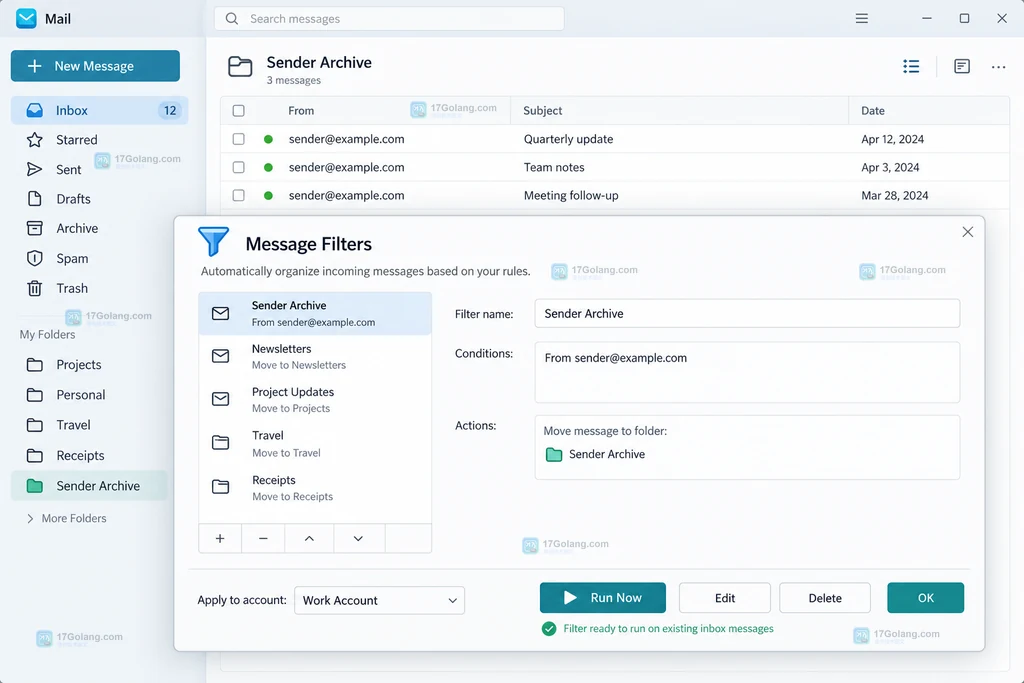Select the Travel folder in sidebar
The height and width of the screenshot is (683, 1024).
(73, 424)
